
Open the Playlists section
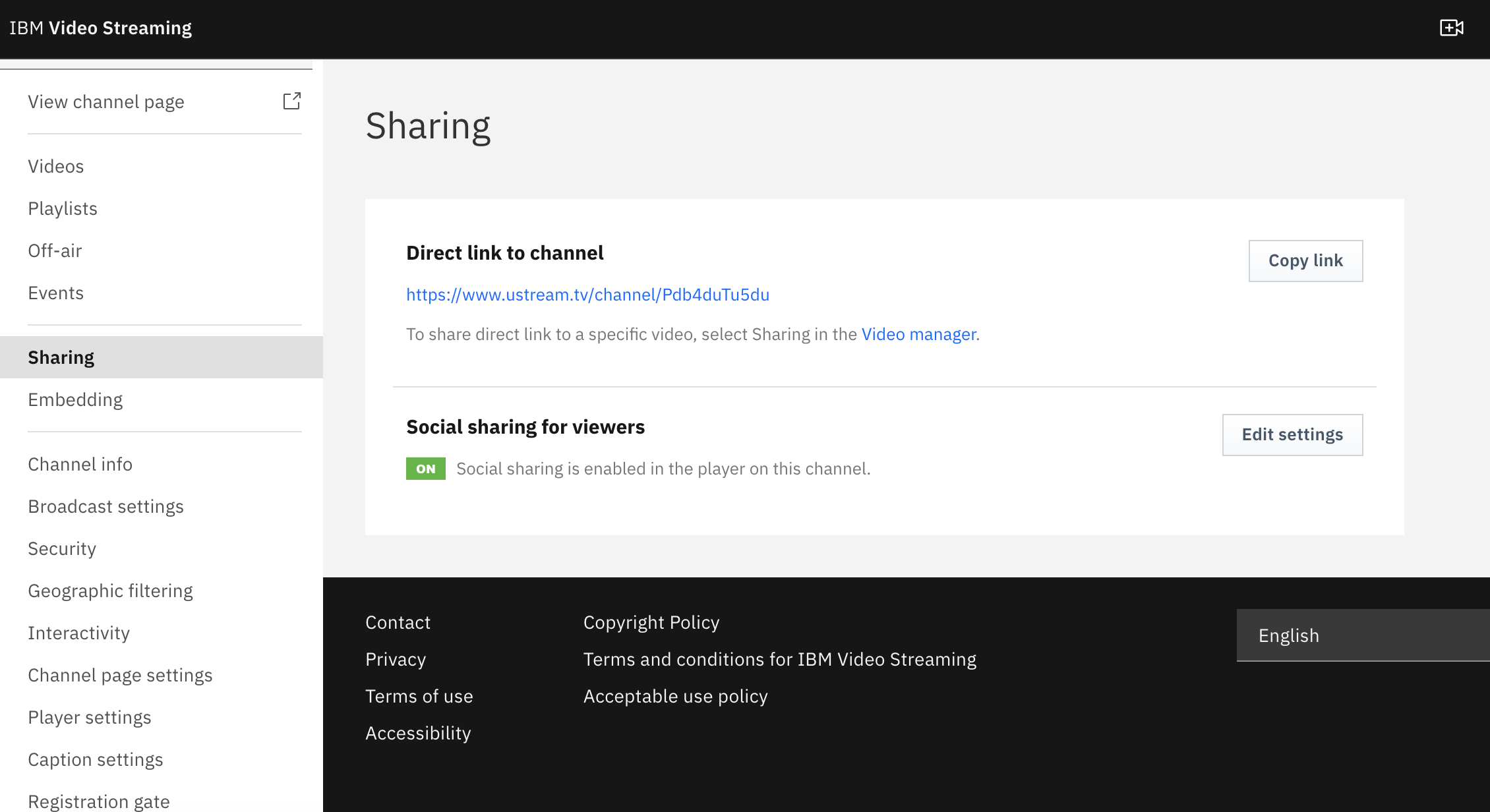[x=63, y=208]
